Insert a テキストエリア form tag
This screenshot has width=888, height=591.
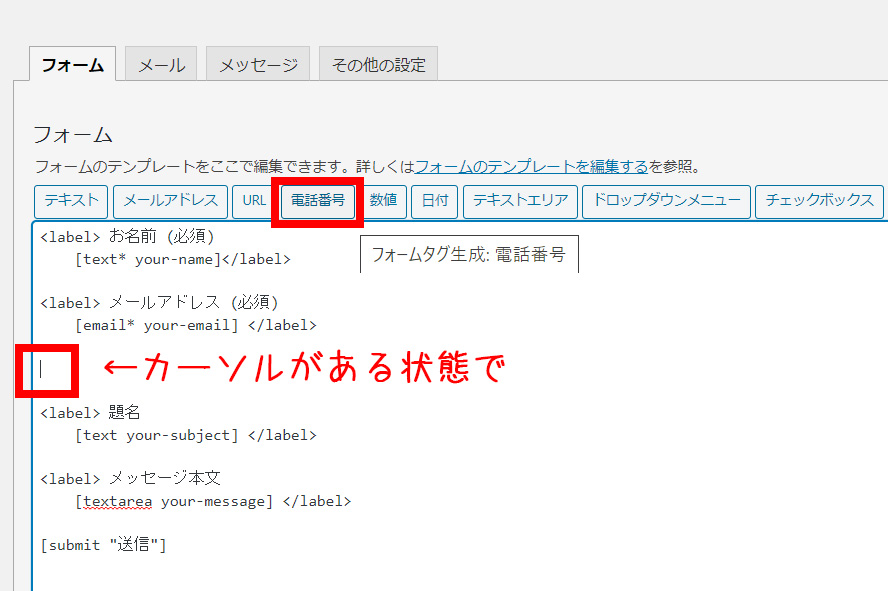[x=520, y=200]
